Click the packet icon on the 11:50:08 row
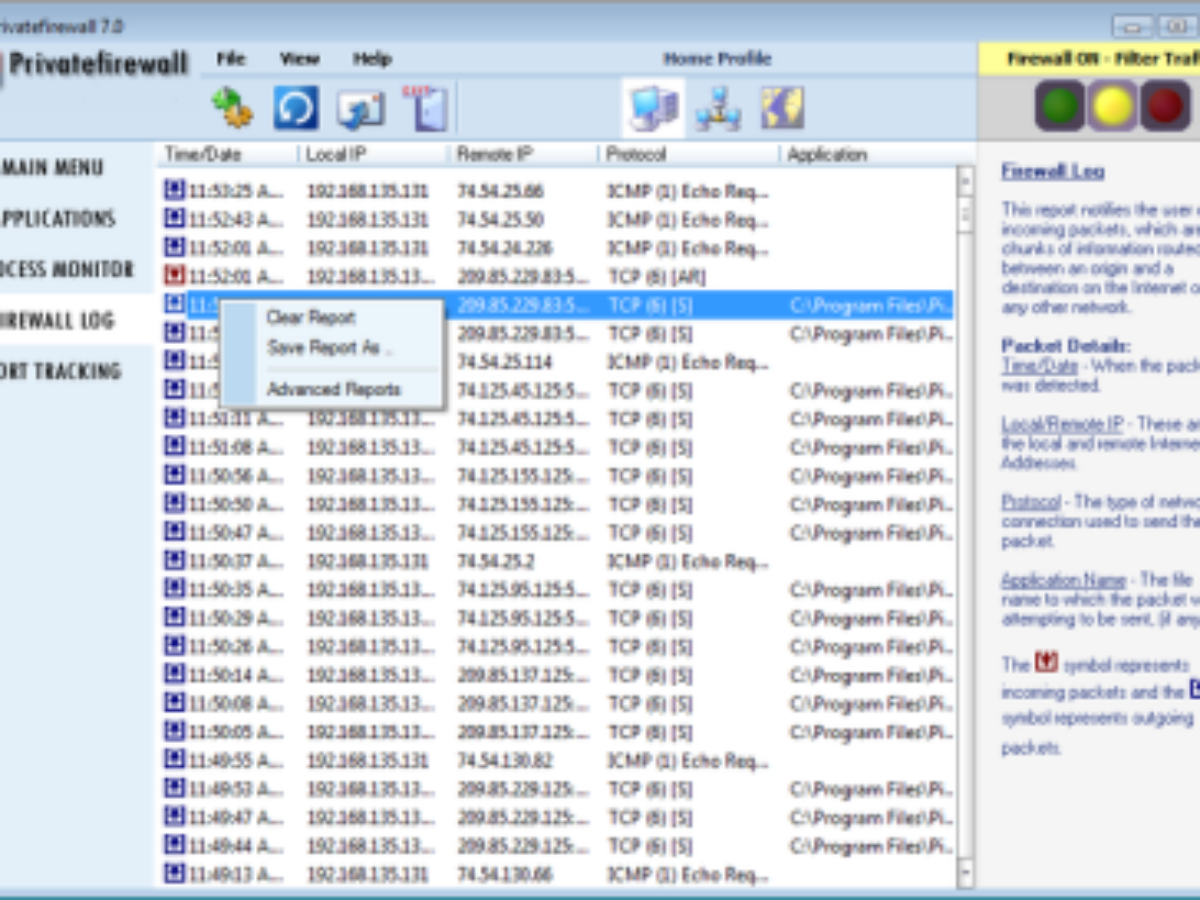 (x=175, y=702)
